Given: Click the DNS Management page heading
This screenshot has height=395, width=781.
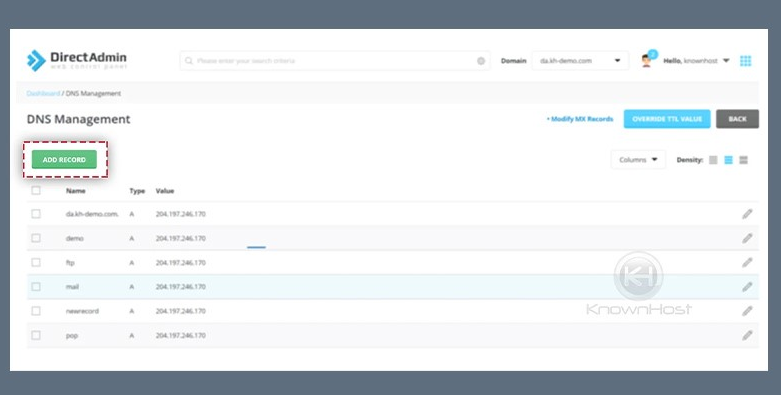Looking at the screenshot, I should tap(78, 119).
